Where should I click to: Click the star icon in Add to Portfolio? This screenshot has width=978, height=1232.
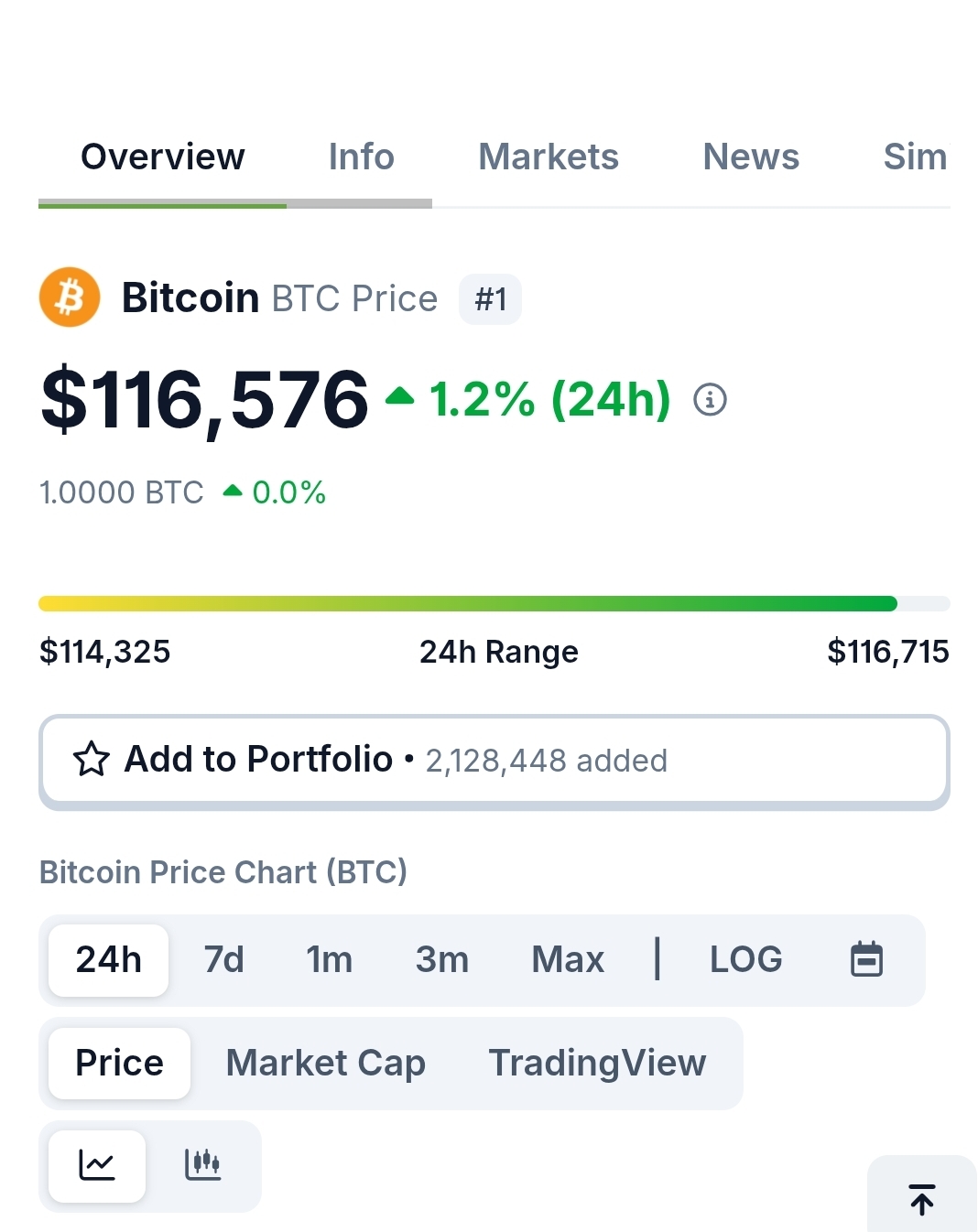(91, 760)
